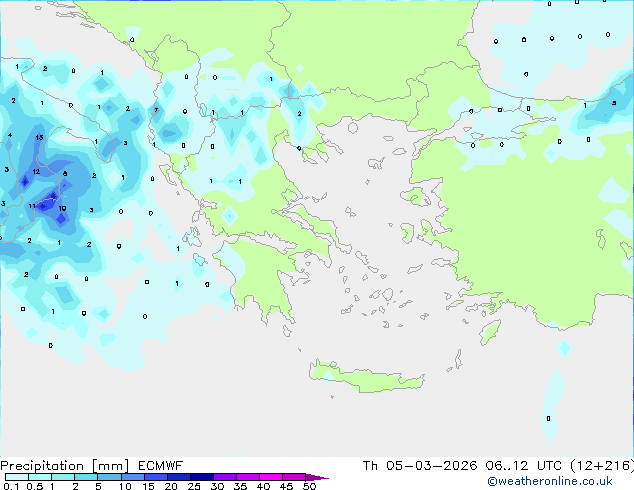Viewport: 634px width, 490px height.
Task: Click the '7' precipitation value on the map
Action: click(156, 110)
